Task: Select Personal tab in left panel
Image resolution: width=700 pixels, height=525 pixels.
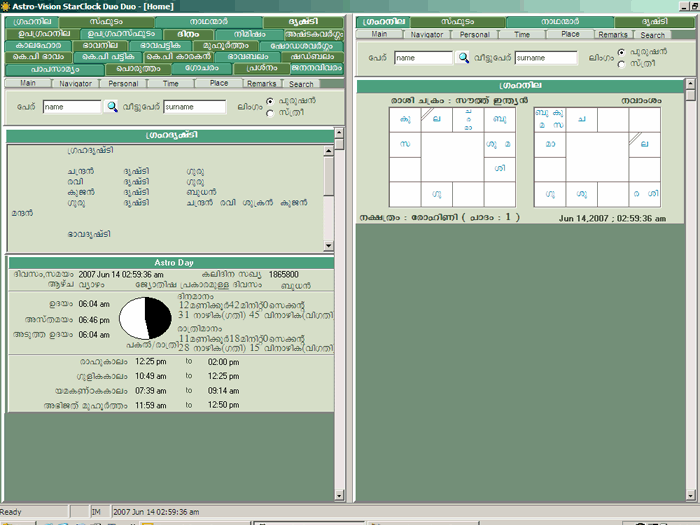Action: [123, 83]
